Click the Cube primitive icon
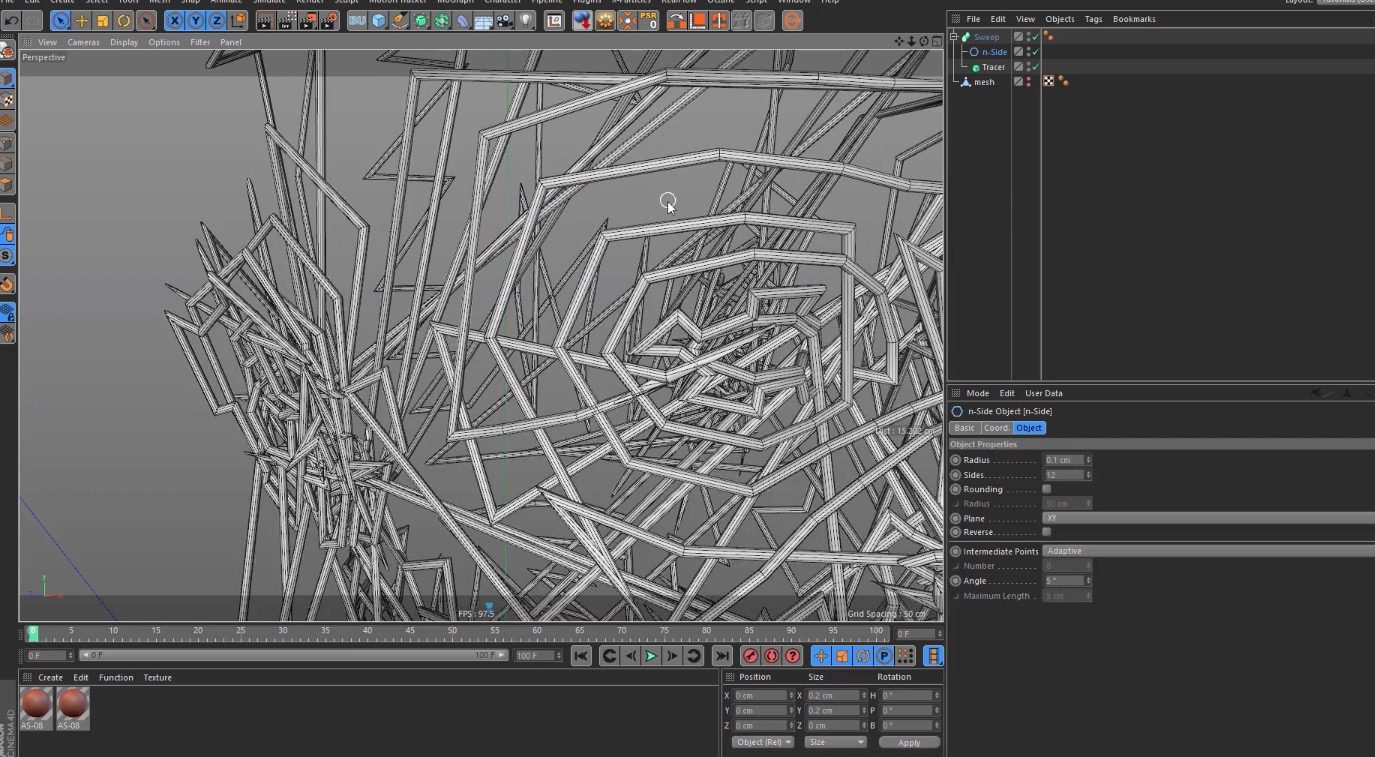1375x757 pixels. click(379, 20)
